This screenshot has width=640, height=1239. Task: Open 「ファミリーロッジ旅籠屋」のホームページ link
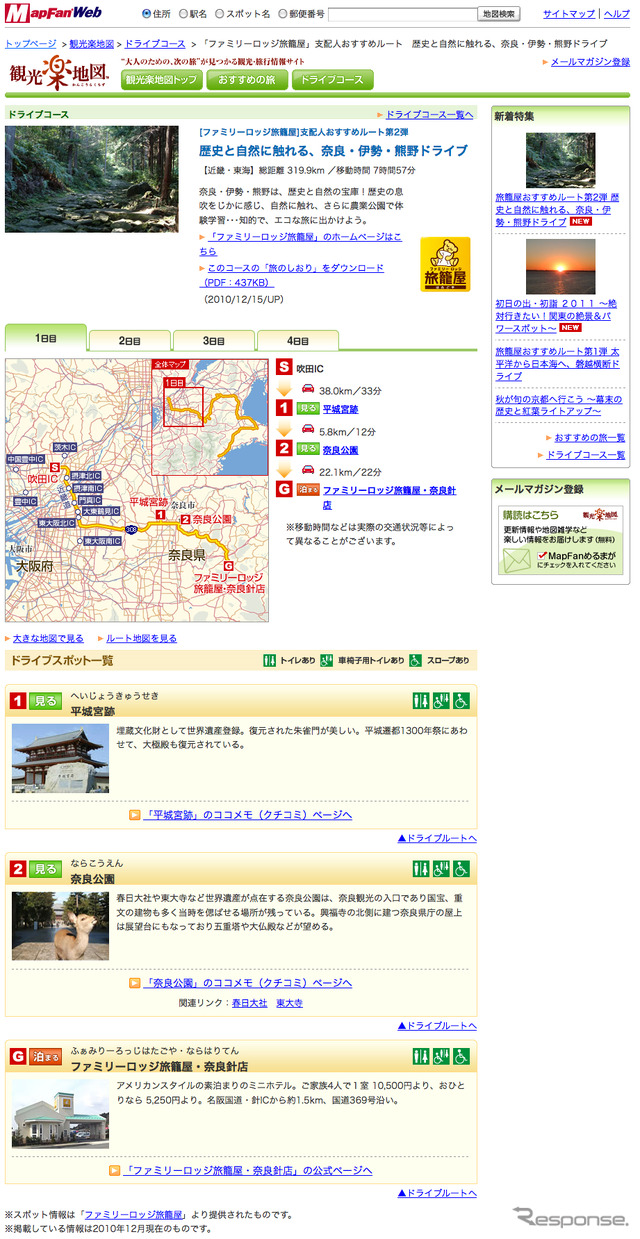[300, 243]
